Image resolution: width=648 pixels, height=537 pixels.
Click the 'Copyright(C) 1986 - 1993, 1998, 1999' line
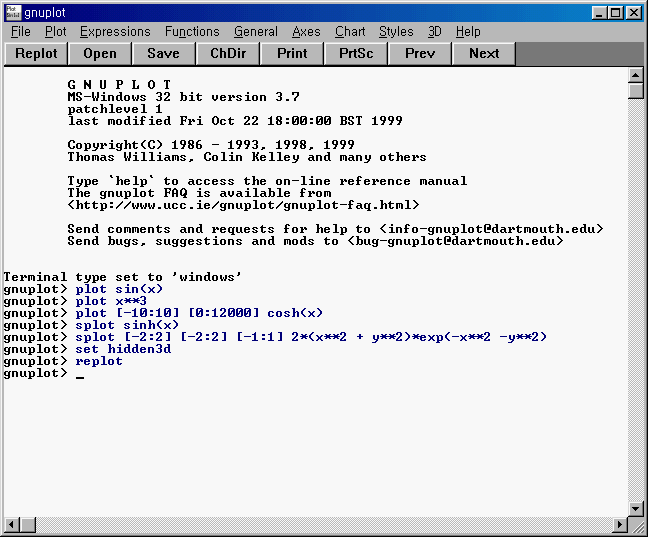coord(211,145)
